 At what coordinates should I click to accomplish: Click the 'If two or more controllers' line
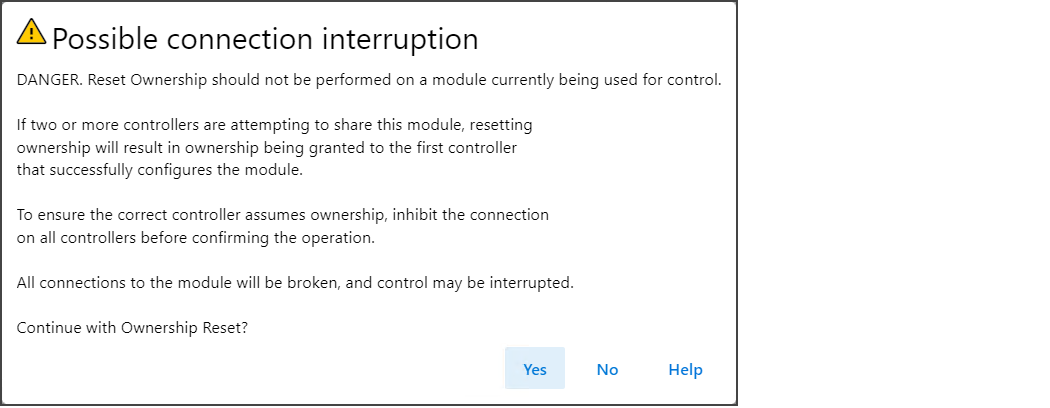pos(275,125)
